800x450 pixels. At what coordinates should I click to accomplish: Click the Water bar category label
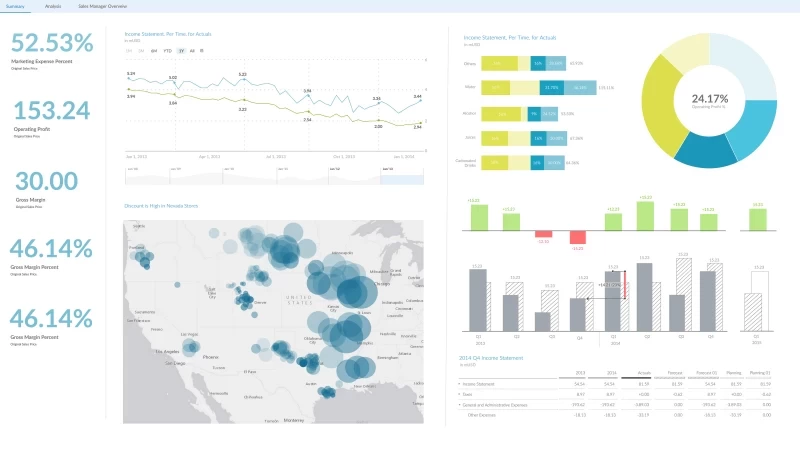(470, 87)
